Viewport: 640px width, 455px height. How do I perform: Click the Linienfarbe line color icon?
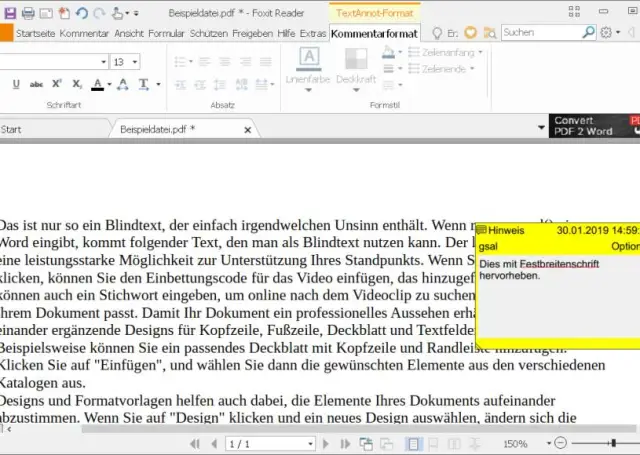tap(310, 58)
